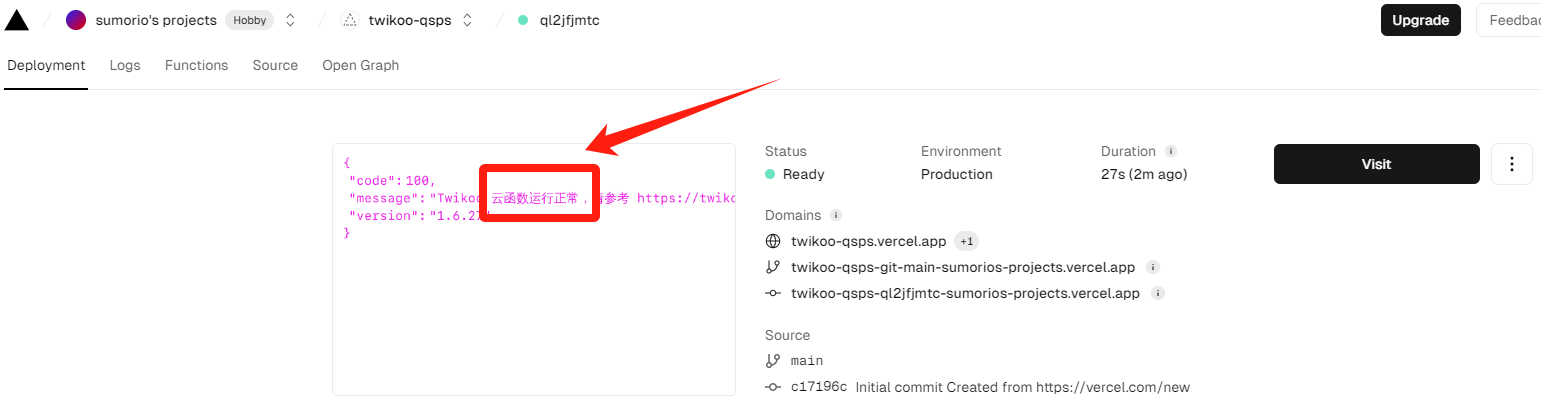Open the main branch source link
Image resolution: width=1541 pixels, height=411 pixels.
click(807, 361)
